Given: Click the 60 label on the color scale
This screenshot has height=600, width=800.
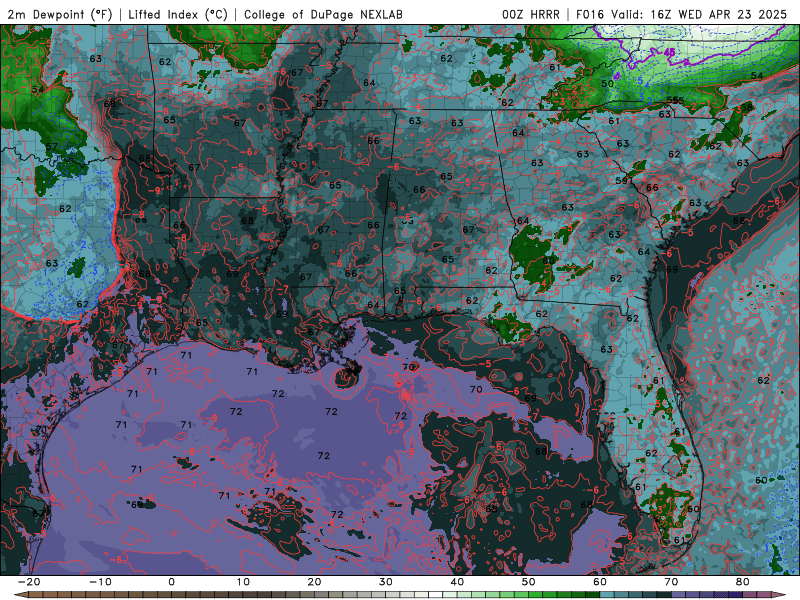Looking at the screenshot, I should pos(600,582).
